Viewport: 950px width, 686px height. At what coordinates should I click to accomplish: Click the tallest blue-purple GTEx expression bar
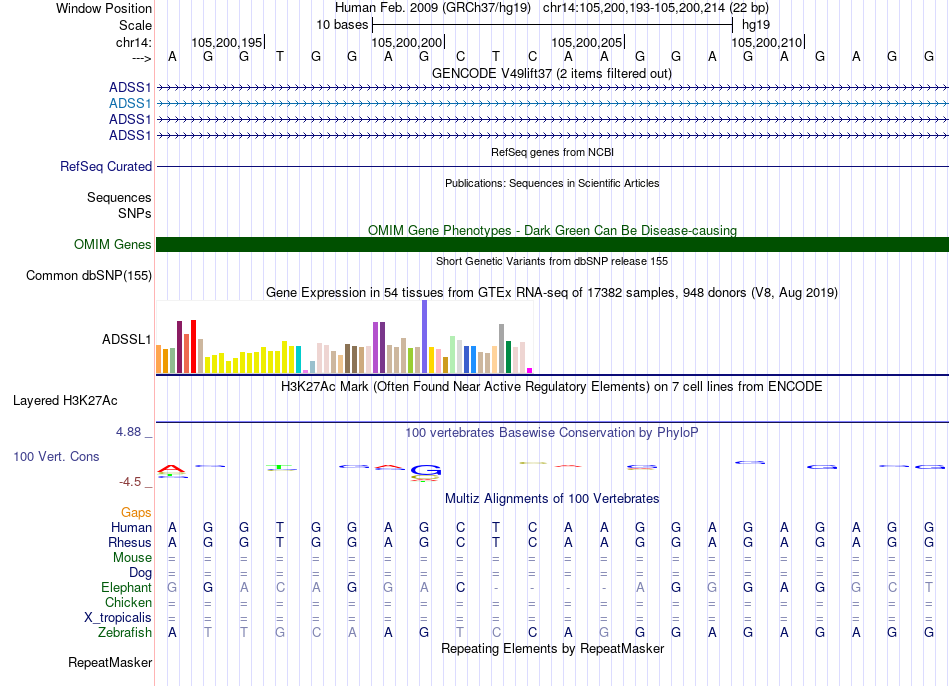click(x=424, y=338)
